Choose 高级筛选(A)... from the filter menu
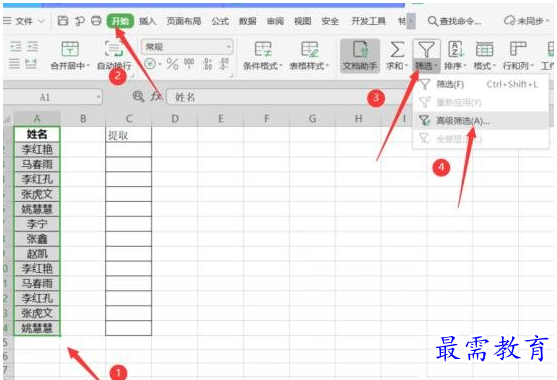Screen dimensions: 557x380 coord(480,121)
